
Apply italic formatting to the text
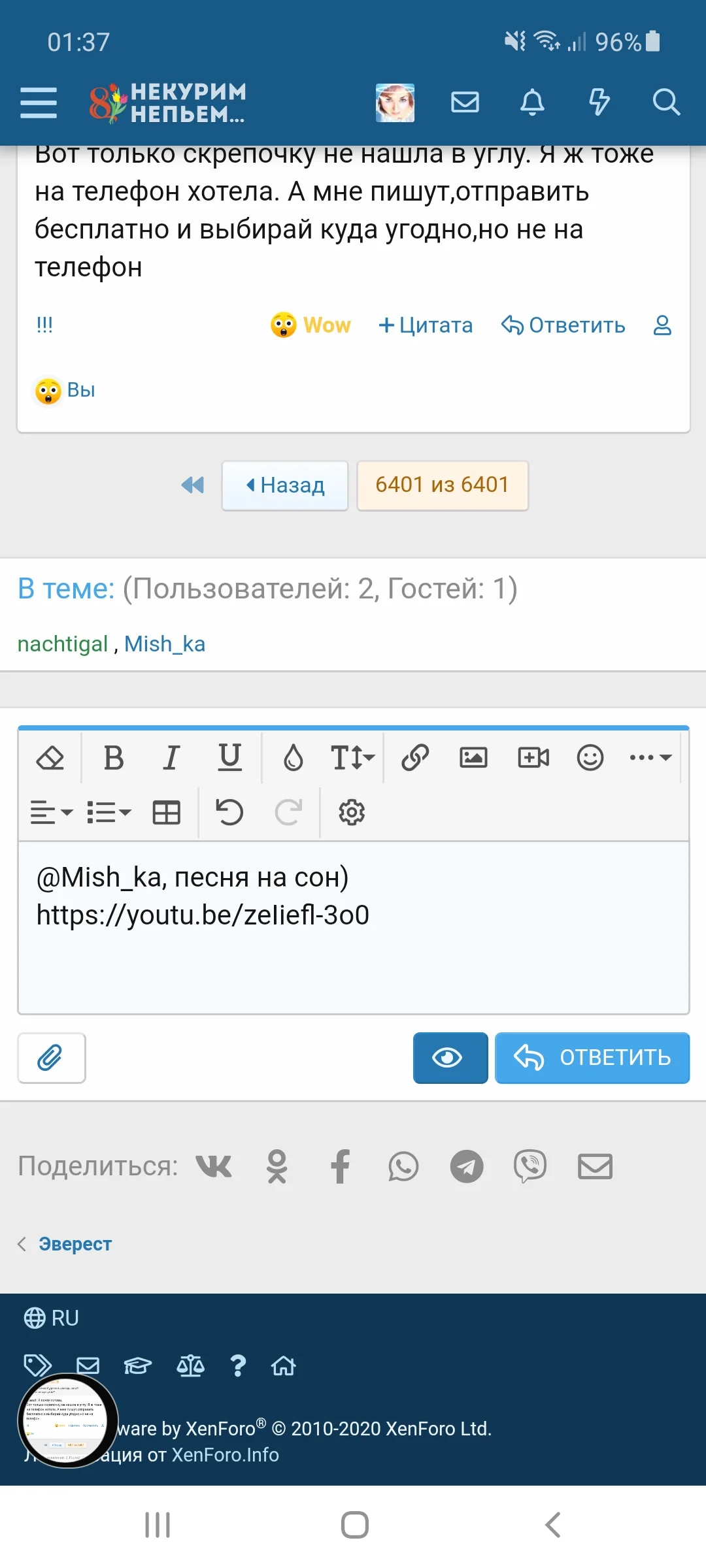coord(171,758)
